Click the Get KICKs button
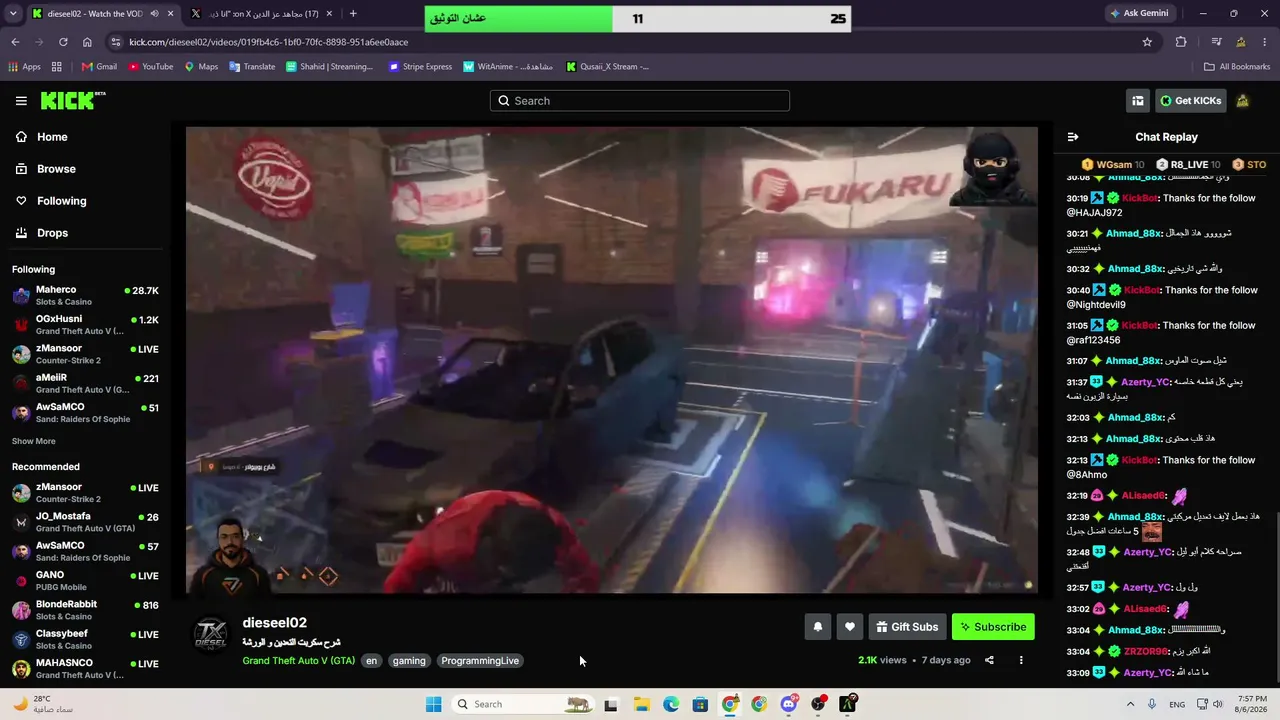The width and height of the screenshot is (1280, 720). click(1190, 101)
